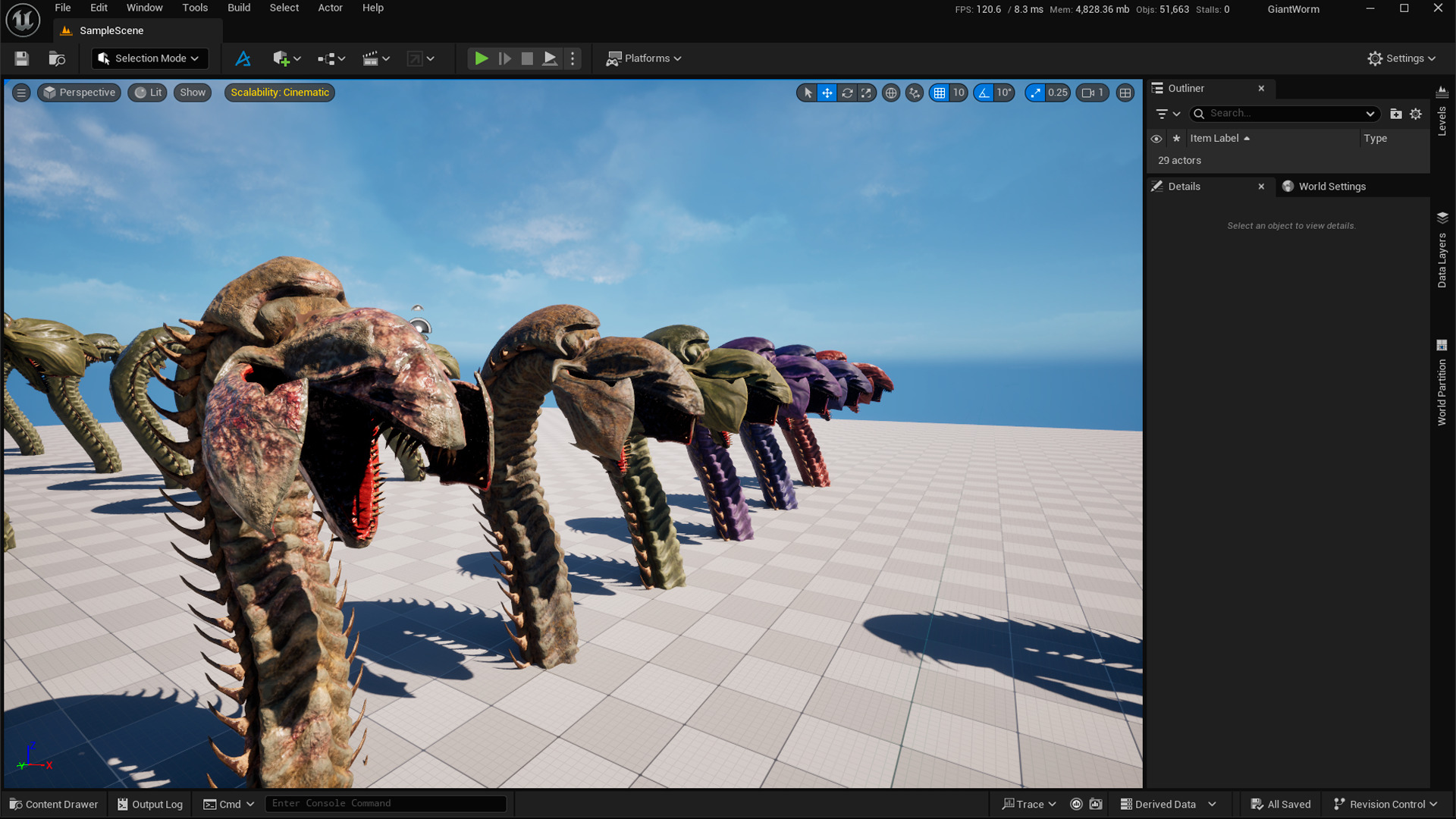Start Play in Editor with the green play button
The height and width of the screenshot is (819, 1456).
point(481,58)
